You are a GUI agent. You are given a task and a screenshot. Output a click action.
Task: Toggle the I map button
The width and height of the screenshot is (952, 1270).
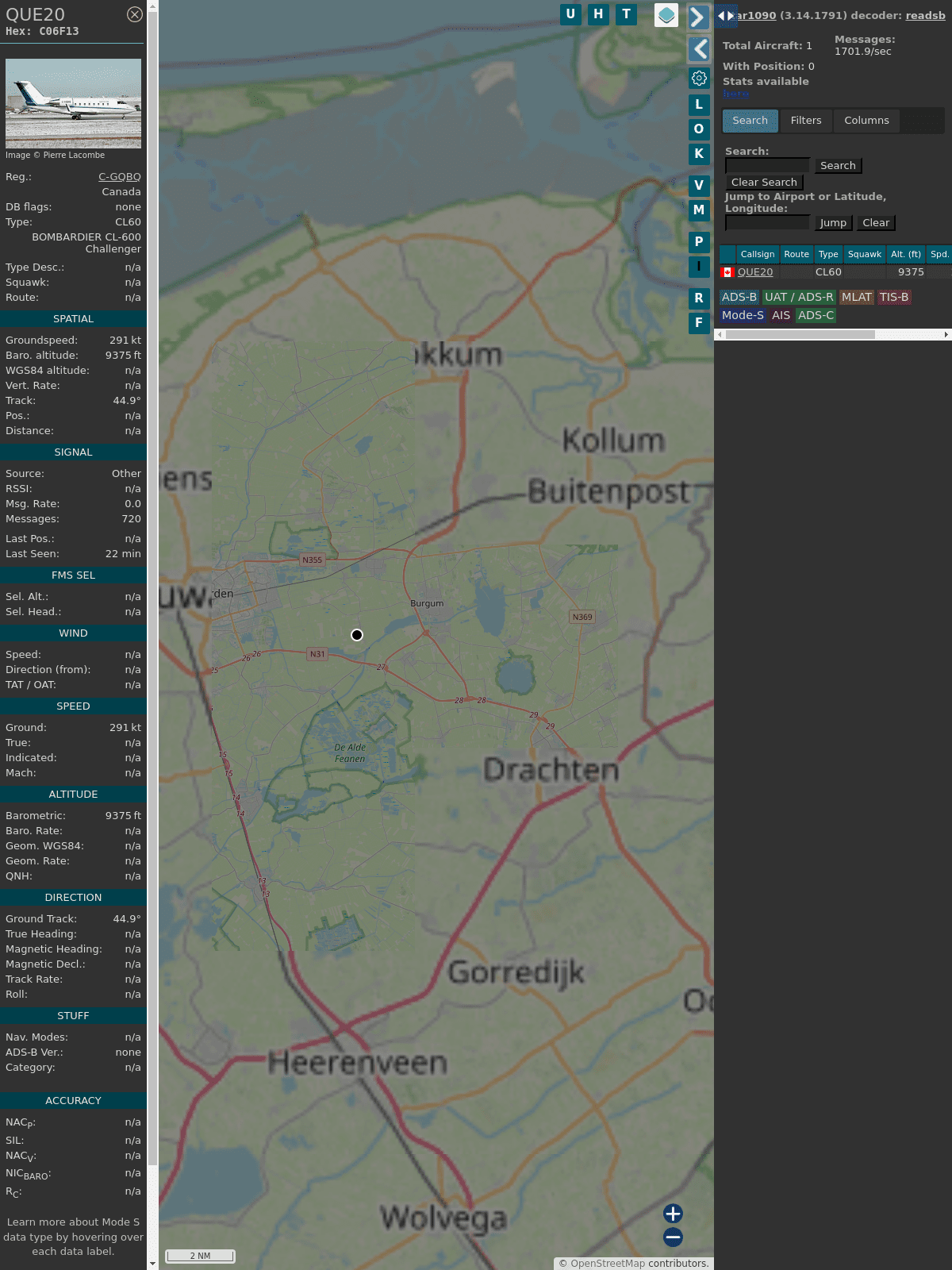pos(699,267)
